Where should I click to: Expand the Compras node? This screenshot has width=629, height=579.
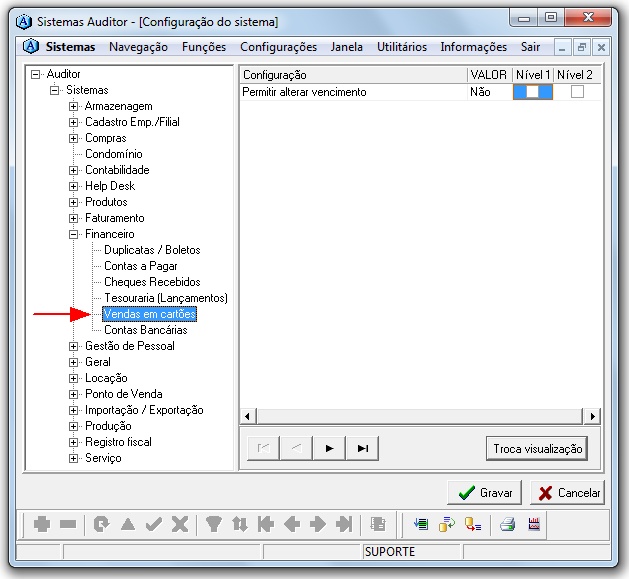[x=73, y=138]
